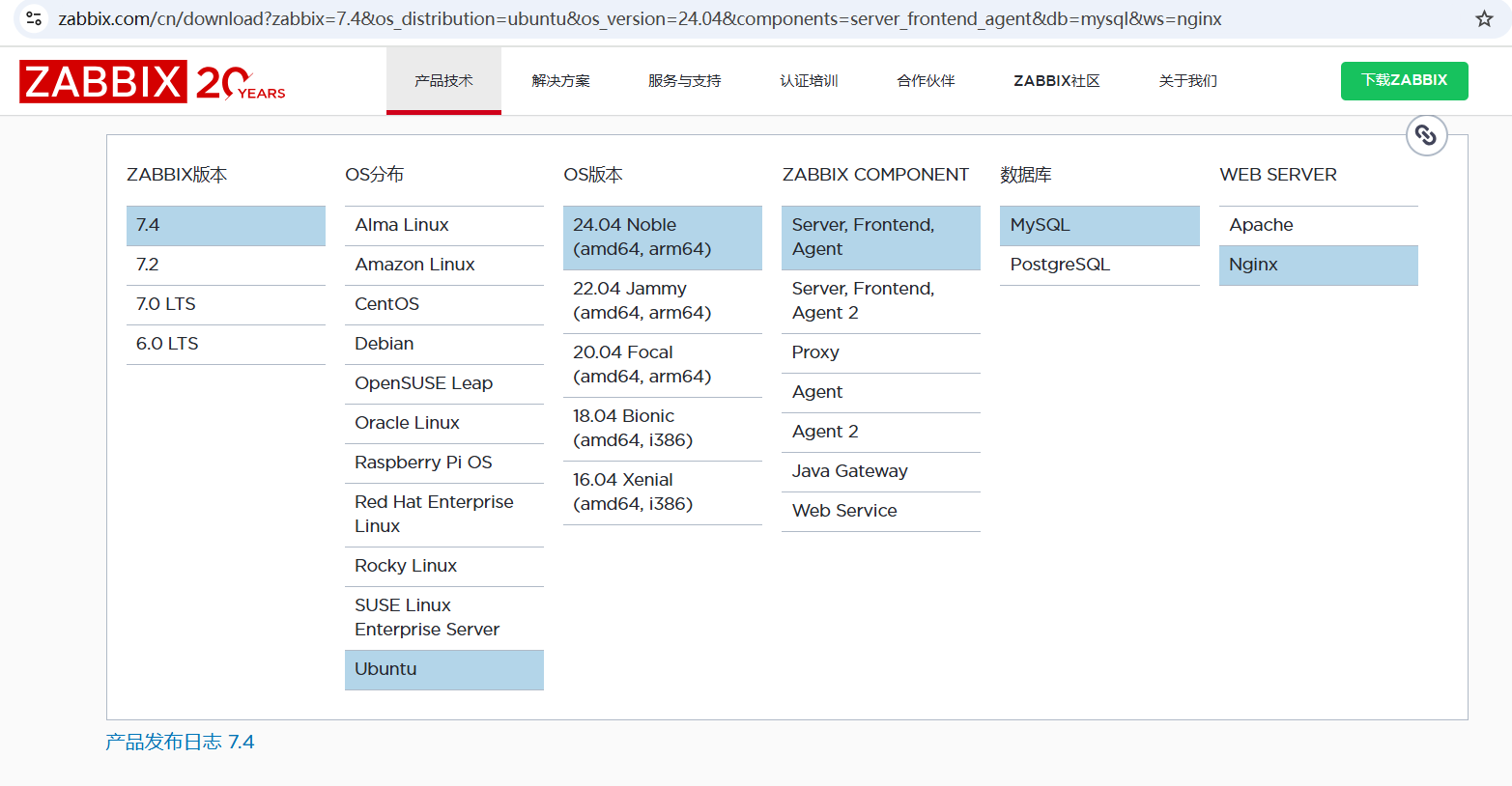Select the Proxy component
The width and height of the screenshot is (1512, 786).
pos(814,352)
